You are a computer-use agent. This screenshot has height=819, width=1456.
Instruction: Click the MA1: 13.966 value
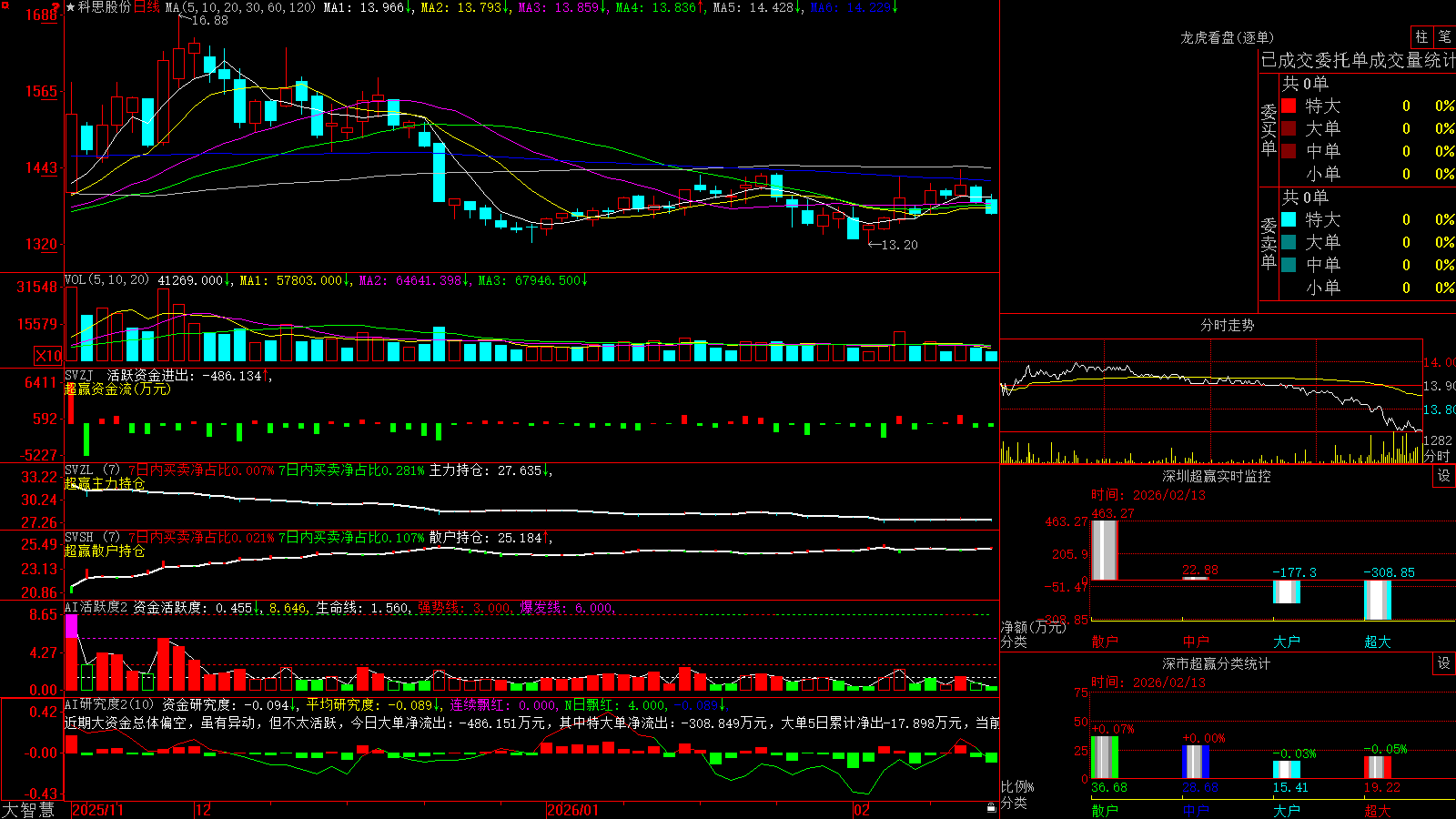tap(364, 7)
